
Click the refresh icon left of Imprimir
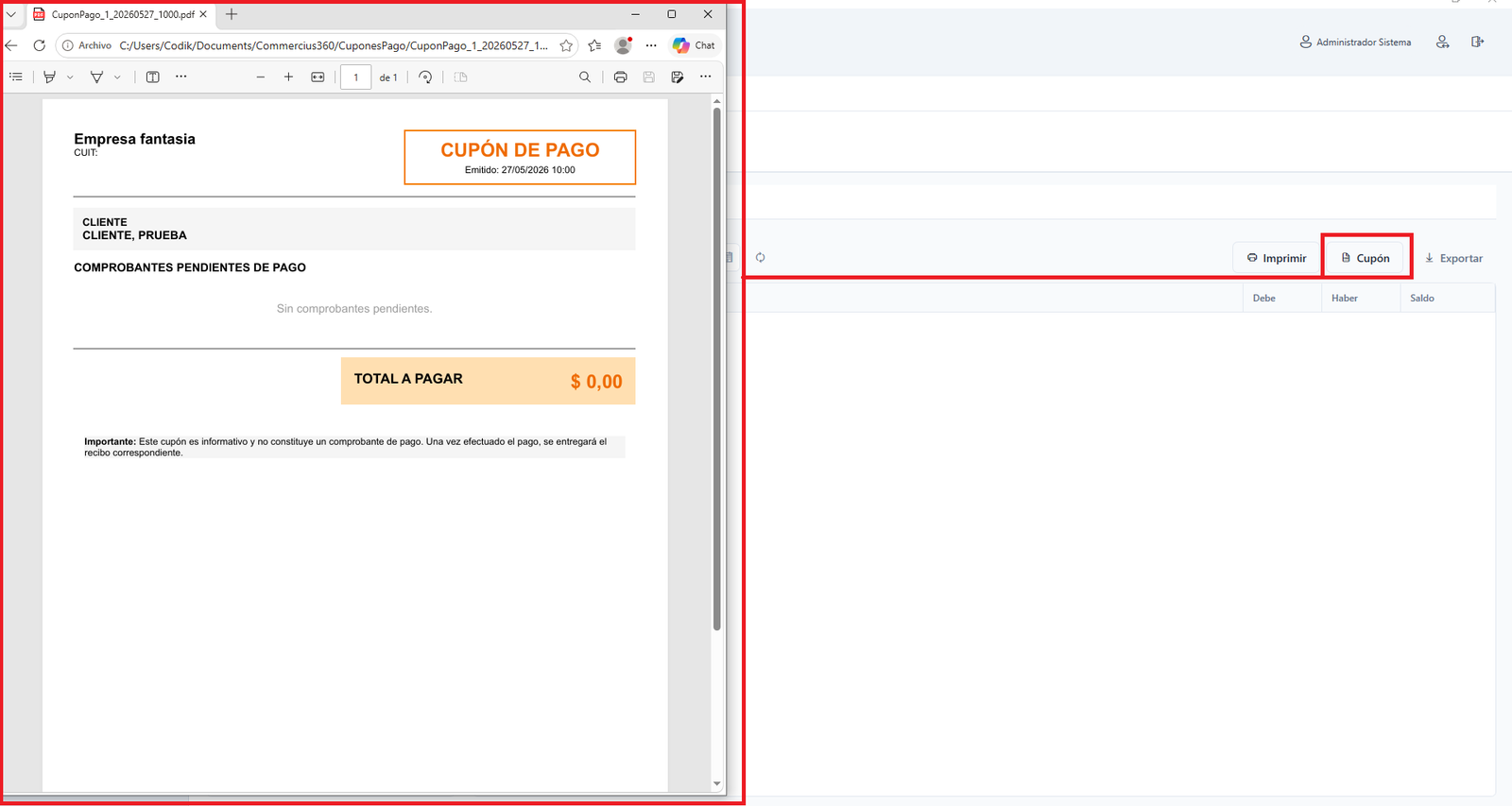click(760, 257)
